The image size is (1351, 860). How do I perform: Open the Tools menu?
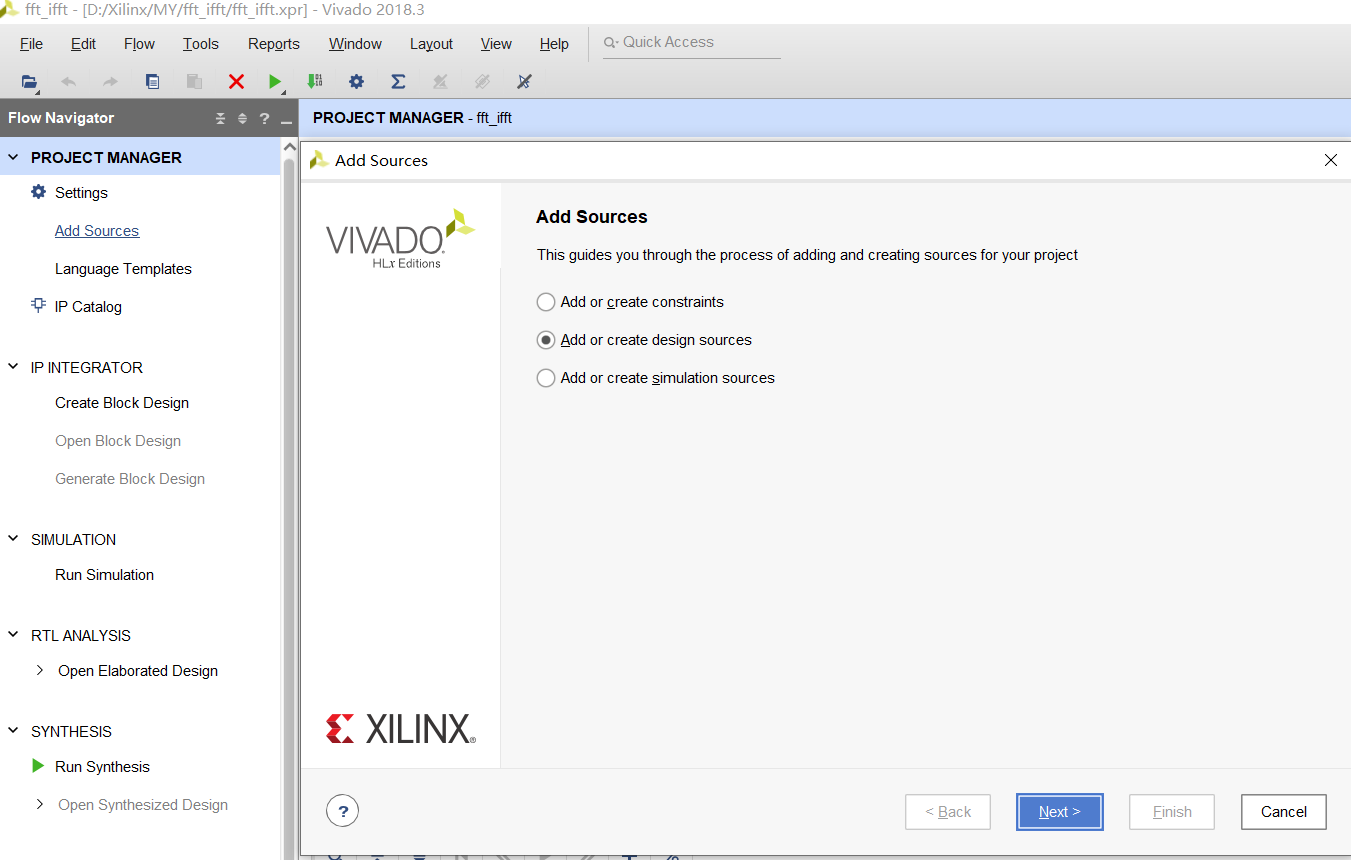(200, 44)
